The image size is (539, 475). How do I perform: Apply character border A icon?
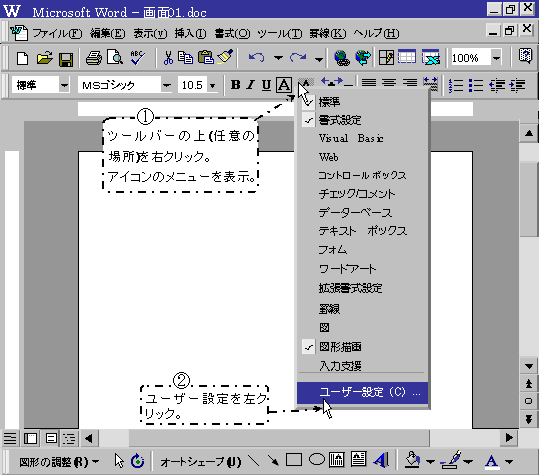click(284, 85)
